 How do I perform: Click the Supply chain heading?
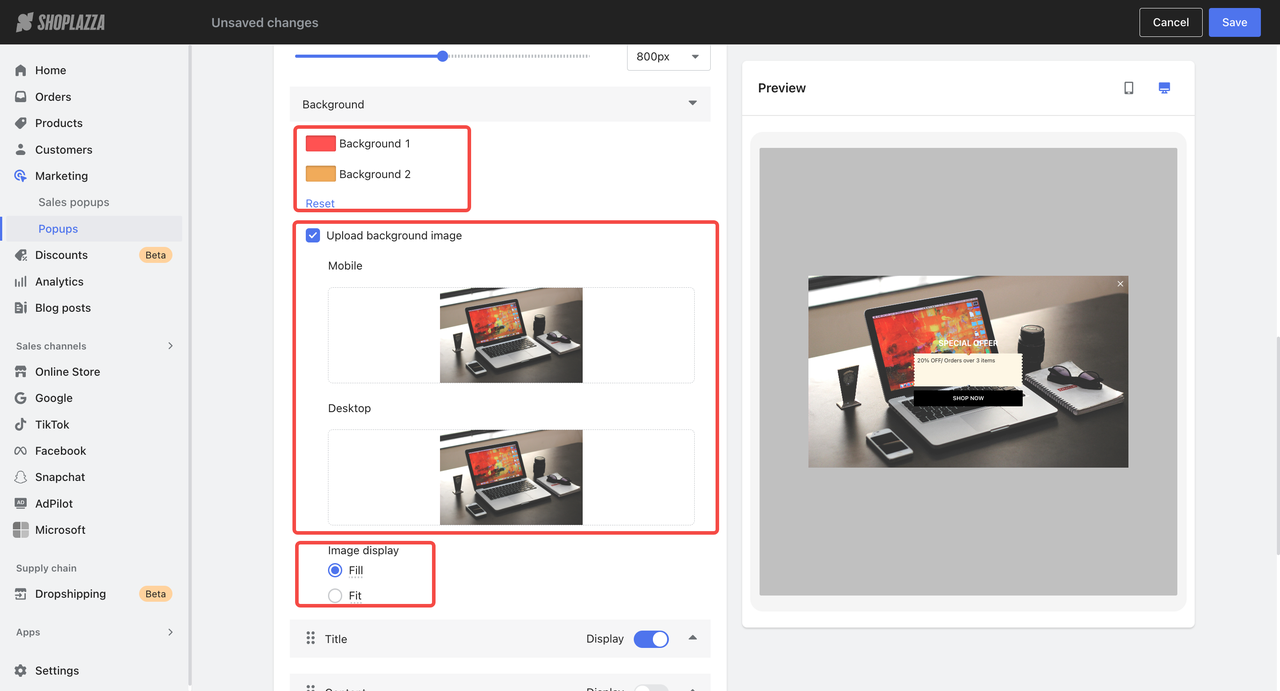[46, 568]
